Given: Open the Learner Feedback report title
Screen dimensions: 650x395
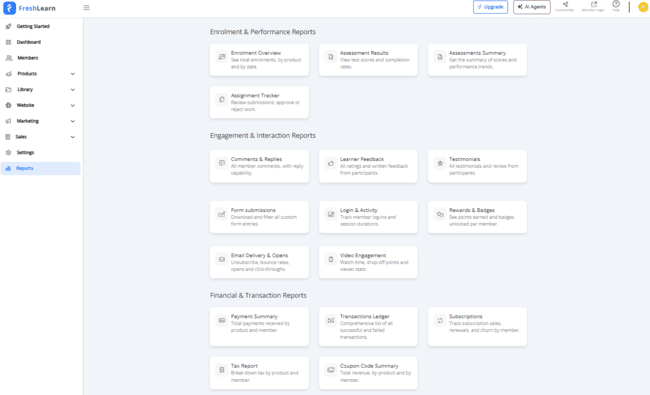Looking at the screenshot, I should coord(362,159).
